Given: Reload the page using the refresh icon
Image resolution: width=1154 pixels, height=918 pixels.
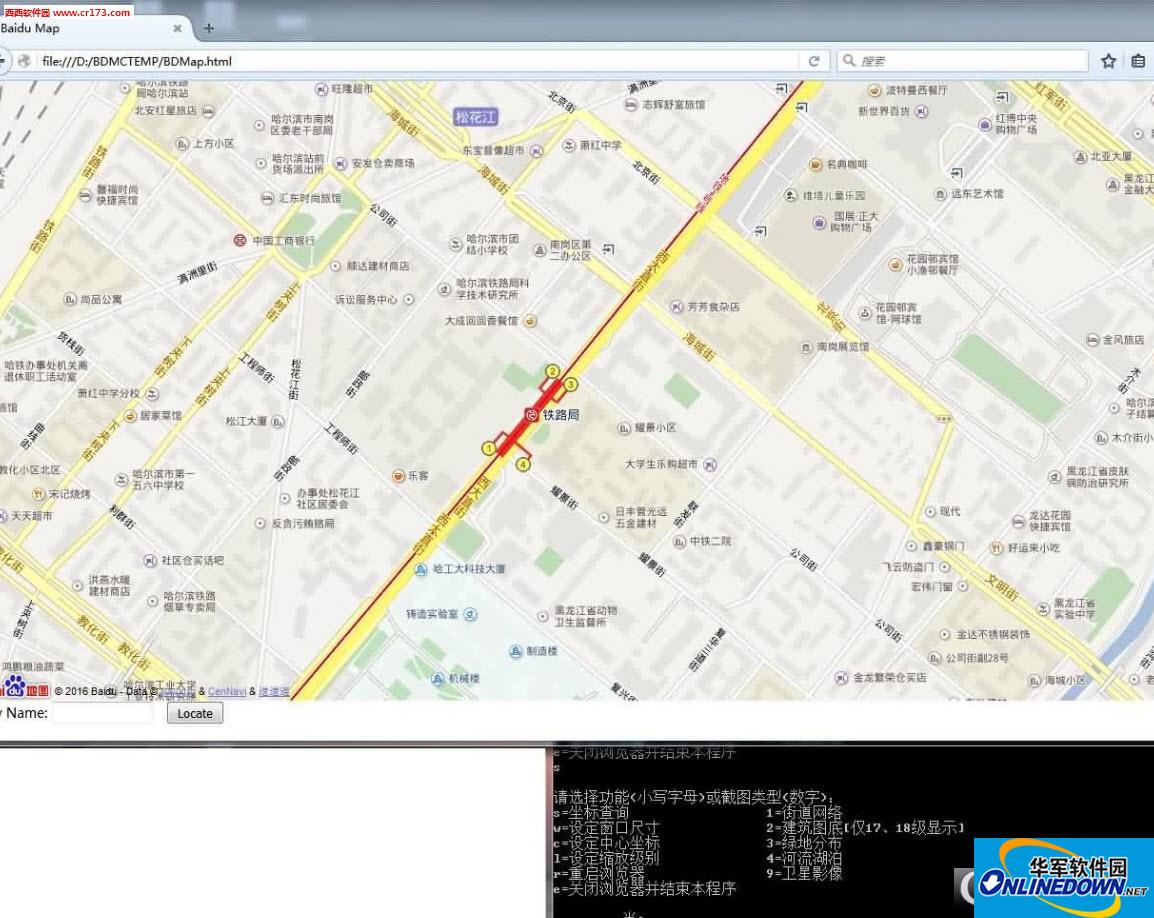Looking at the screenshot, I should (814, 61).
